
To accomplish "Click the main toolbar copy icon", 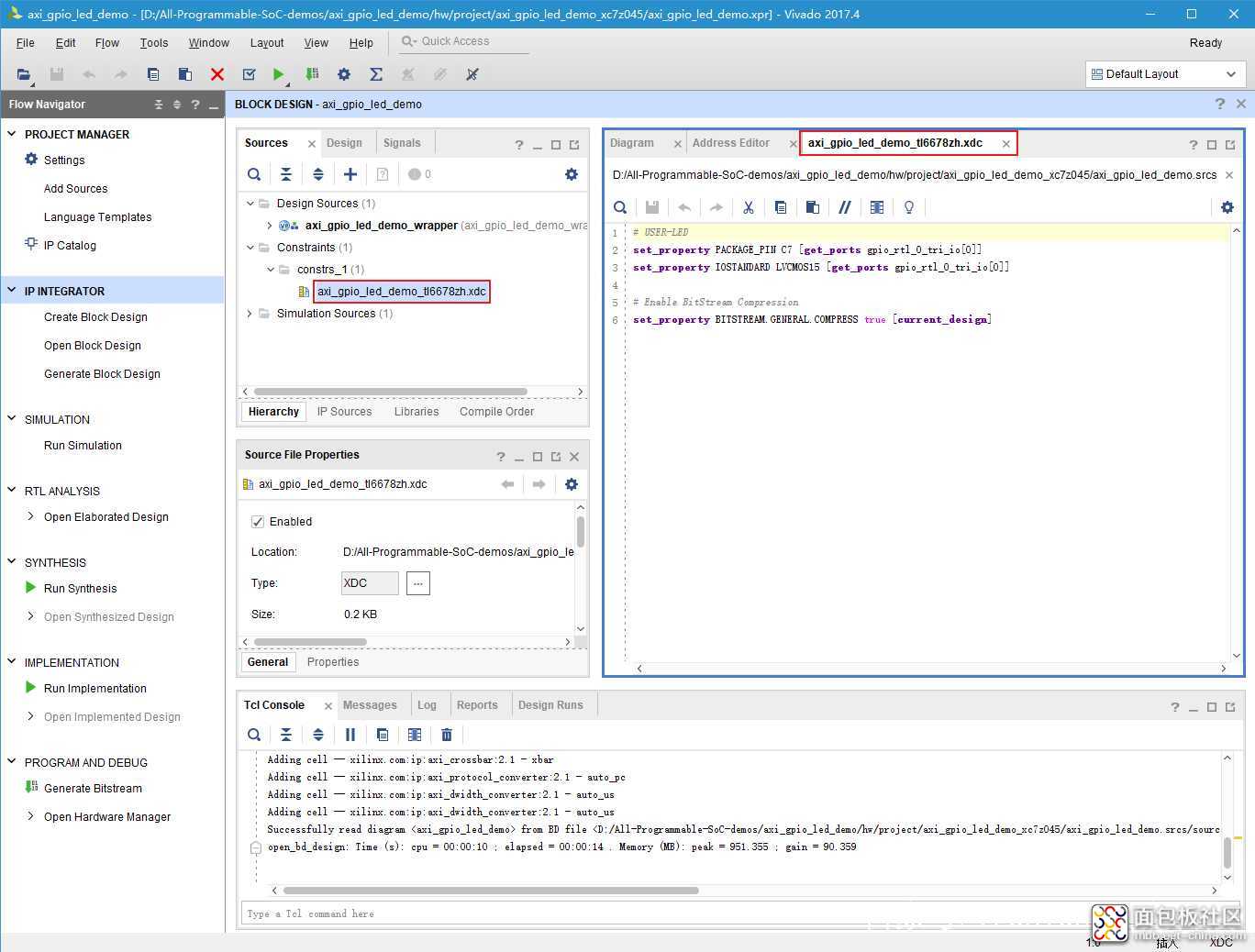I will pos(153,74).
